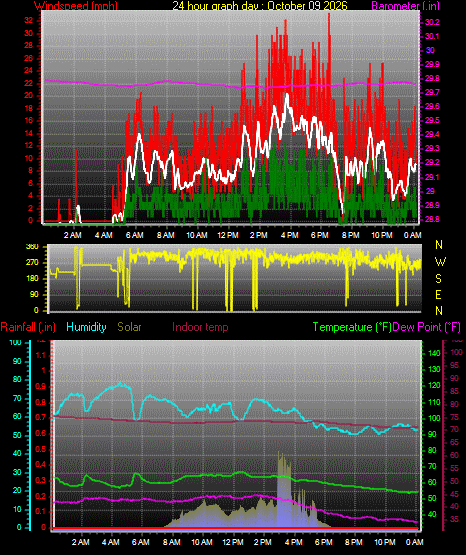
Task: Click the "32" windspeed axis value
Action: pos(28,21)
